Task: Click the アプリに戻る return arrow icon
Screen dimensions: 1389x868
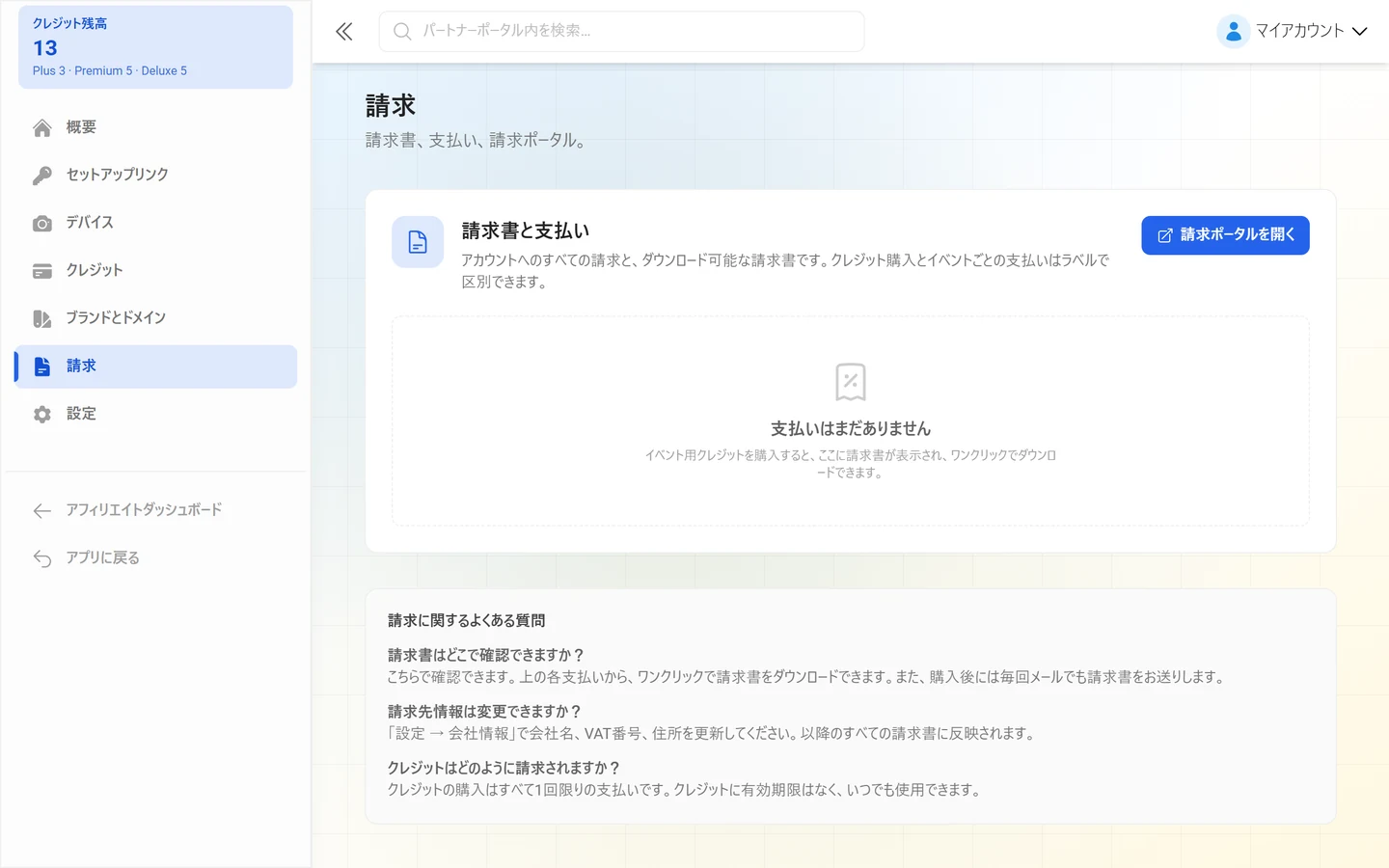Action: (42, 558)
